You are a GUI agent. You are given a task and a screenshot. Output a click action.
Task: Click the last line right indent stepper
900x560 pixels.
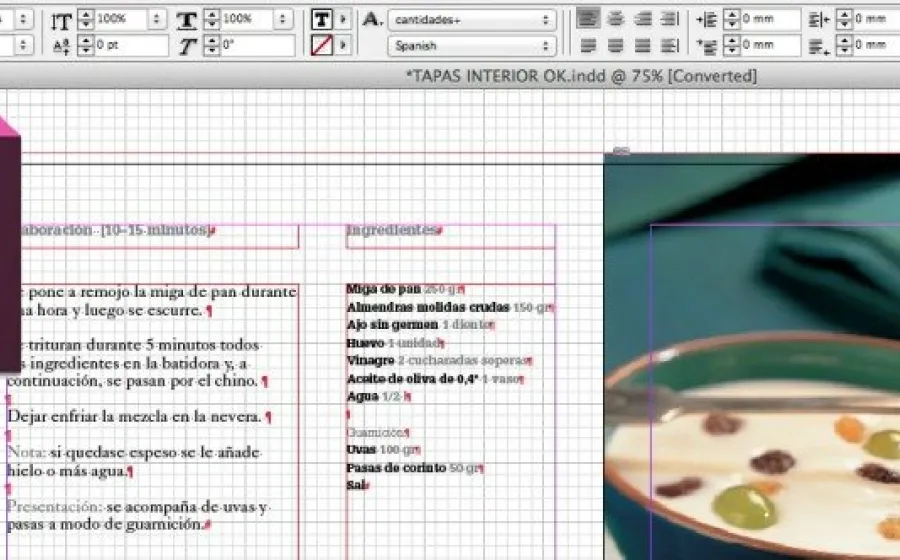pos(844,45)
